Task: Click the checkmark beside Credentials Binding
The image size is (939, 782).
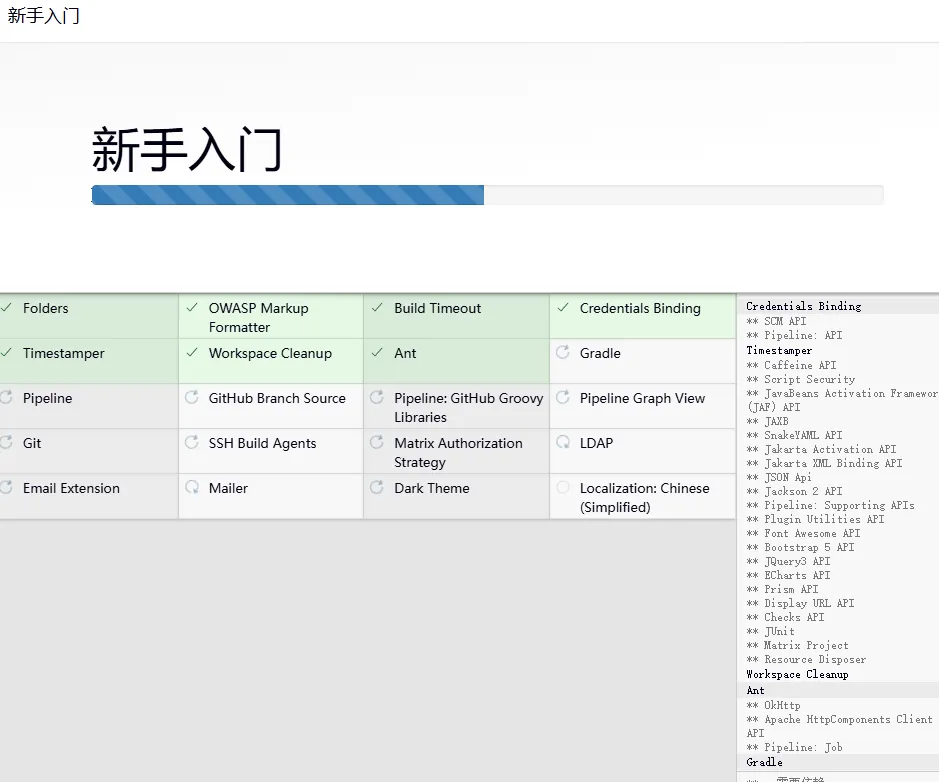Action: (x=562, y=308)
